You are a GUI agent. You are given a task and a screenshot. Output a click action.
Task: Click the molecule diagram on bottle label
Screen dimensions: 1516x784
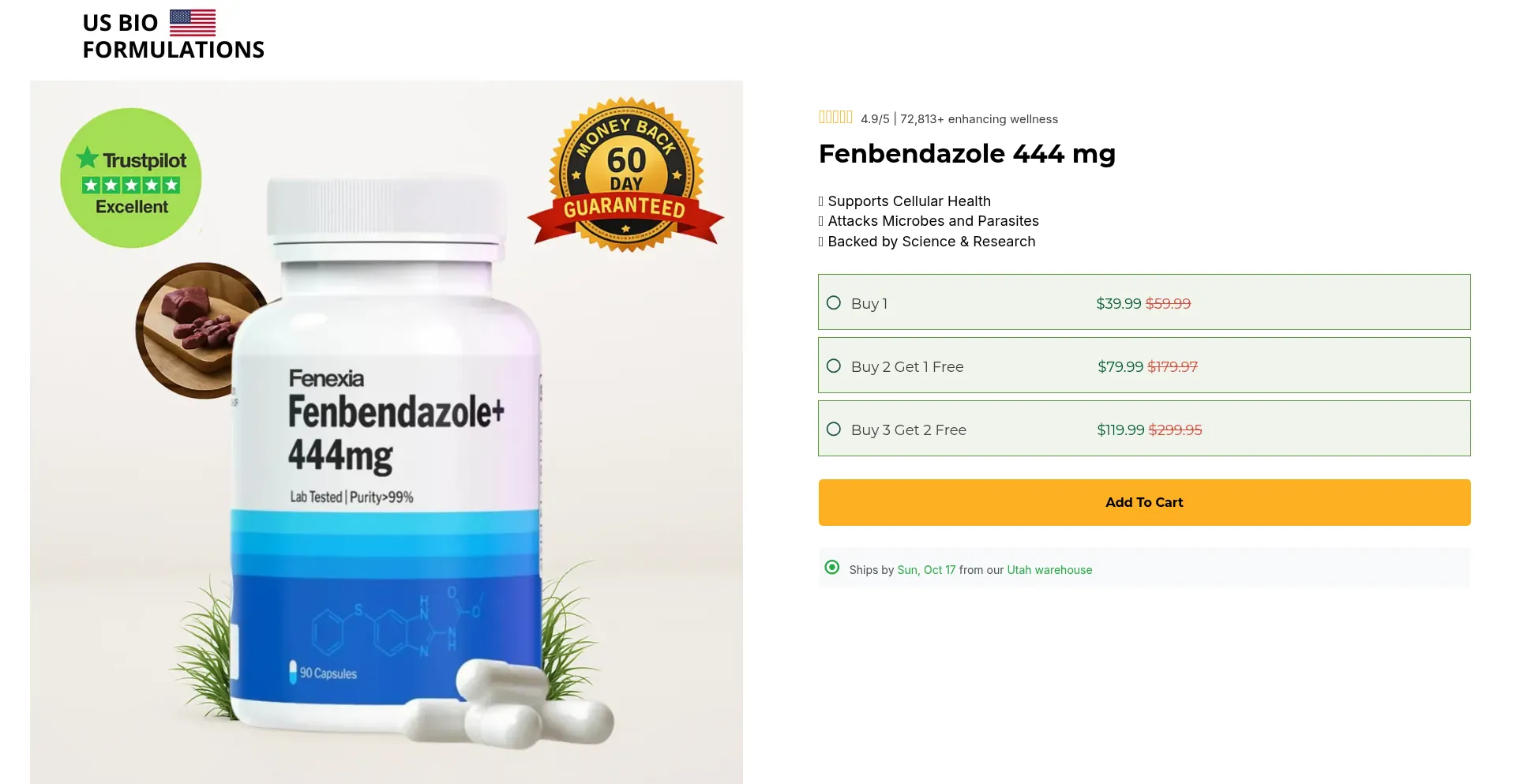396,623
